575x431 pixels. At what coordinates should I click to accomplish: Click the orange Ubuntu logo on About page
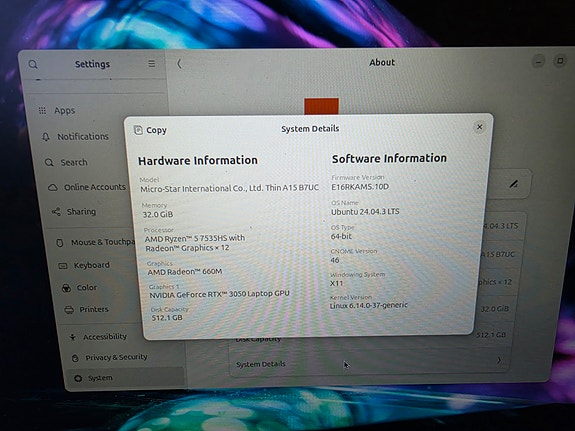point(321,106)
